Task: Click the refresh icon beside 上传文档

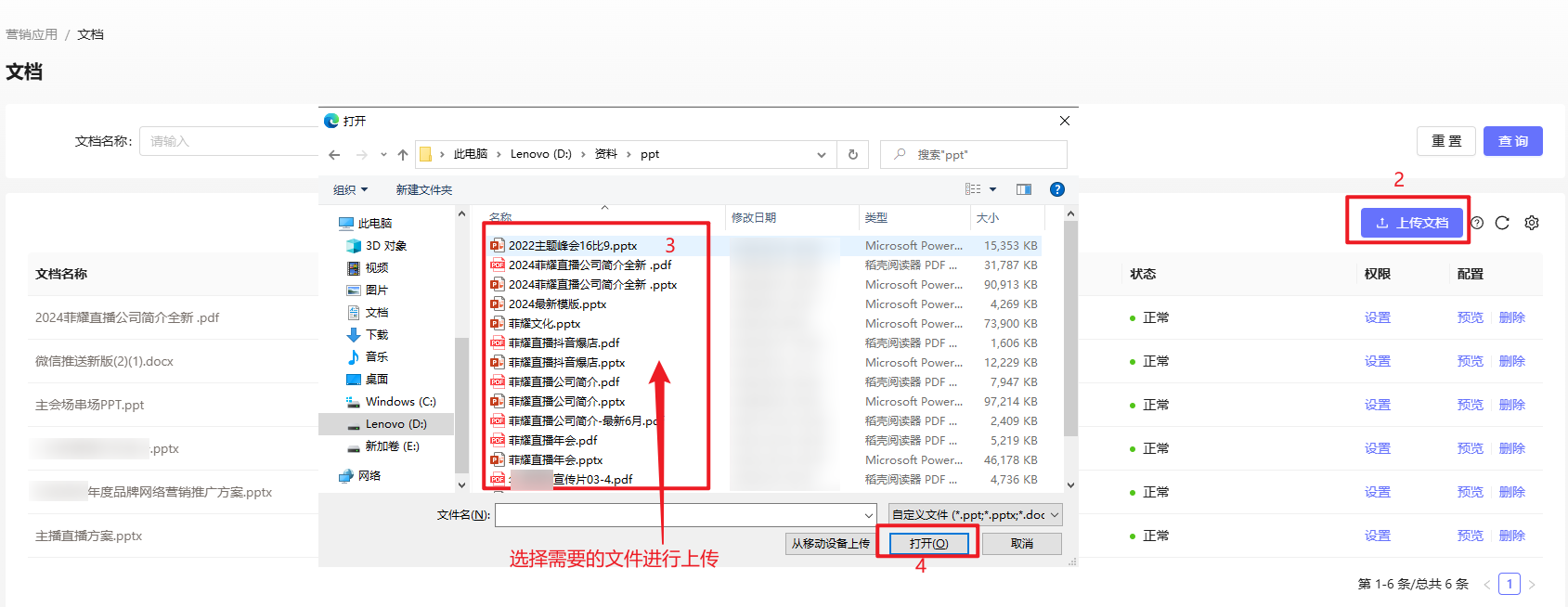Action: [x=1502, y=223]
